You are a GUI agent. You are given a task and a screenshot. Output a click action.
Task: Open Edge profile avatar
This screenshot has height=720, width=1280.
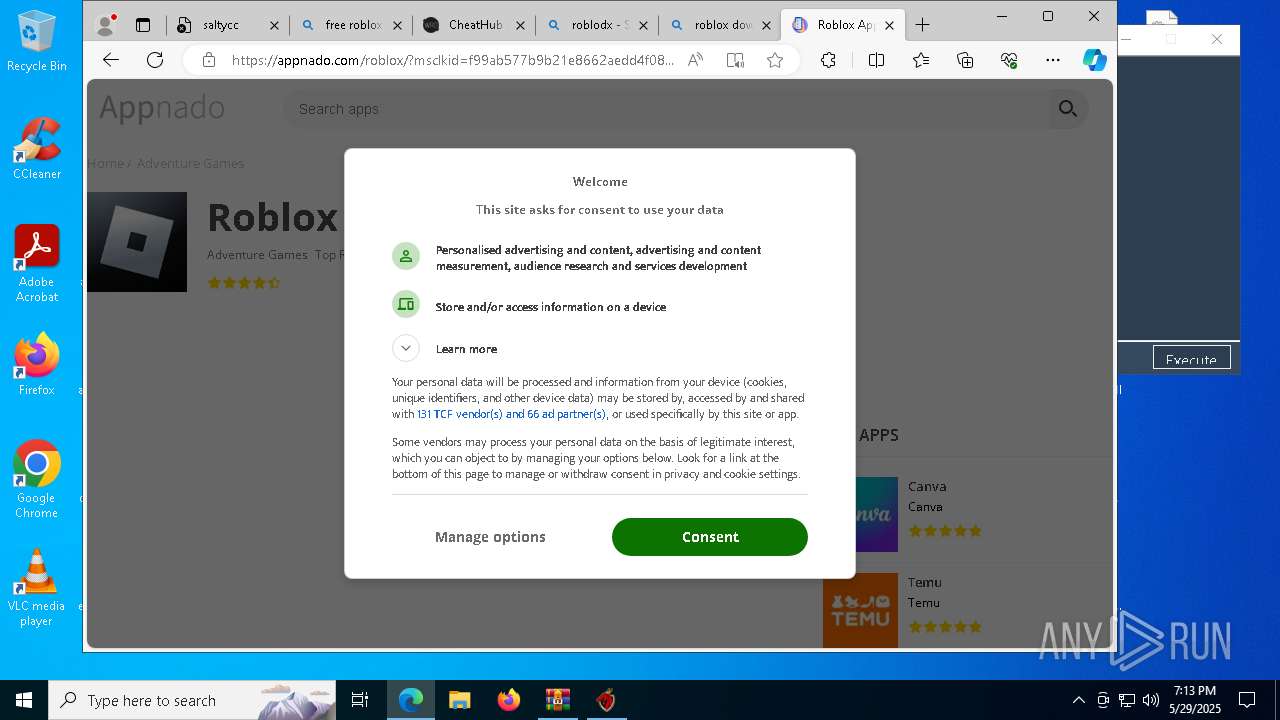(105, 25)
